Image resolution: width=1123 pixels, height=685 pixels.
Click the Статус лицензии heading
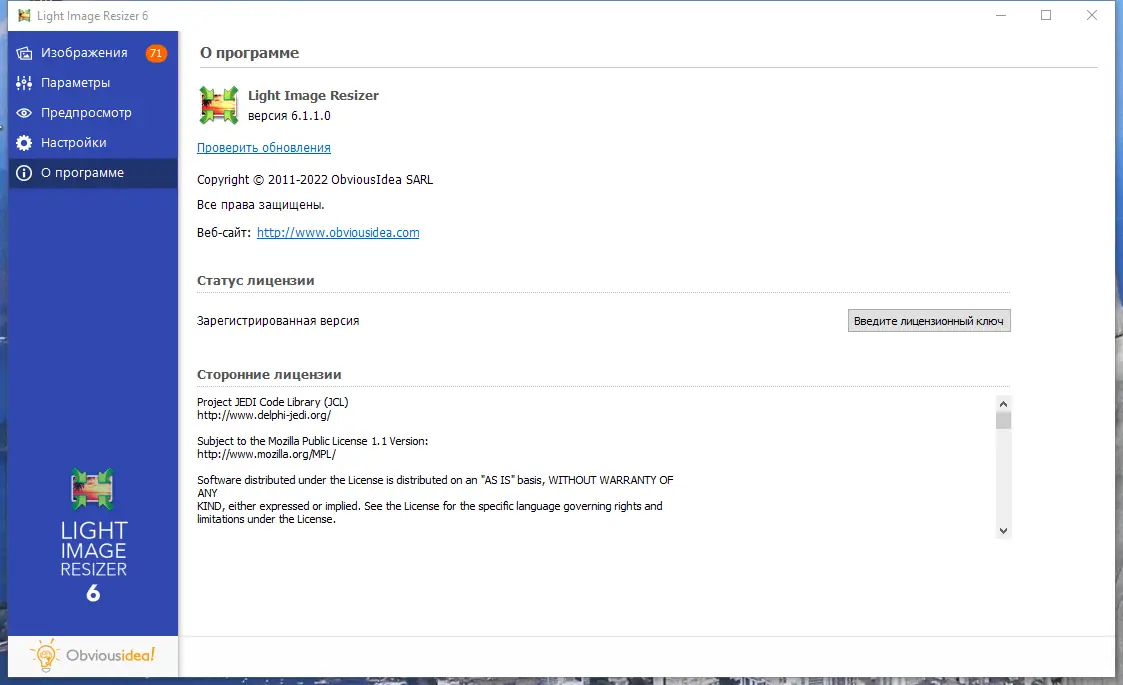point(256,281)
